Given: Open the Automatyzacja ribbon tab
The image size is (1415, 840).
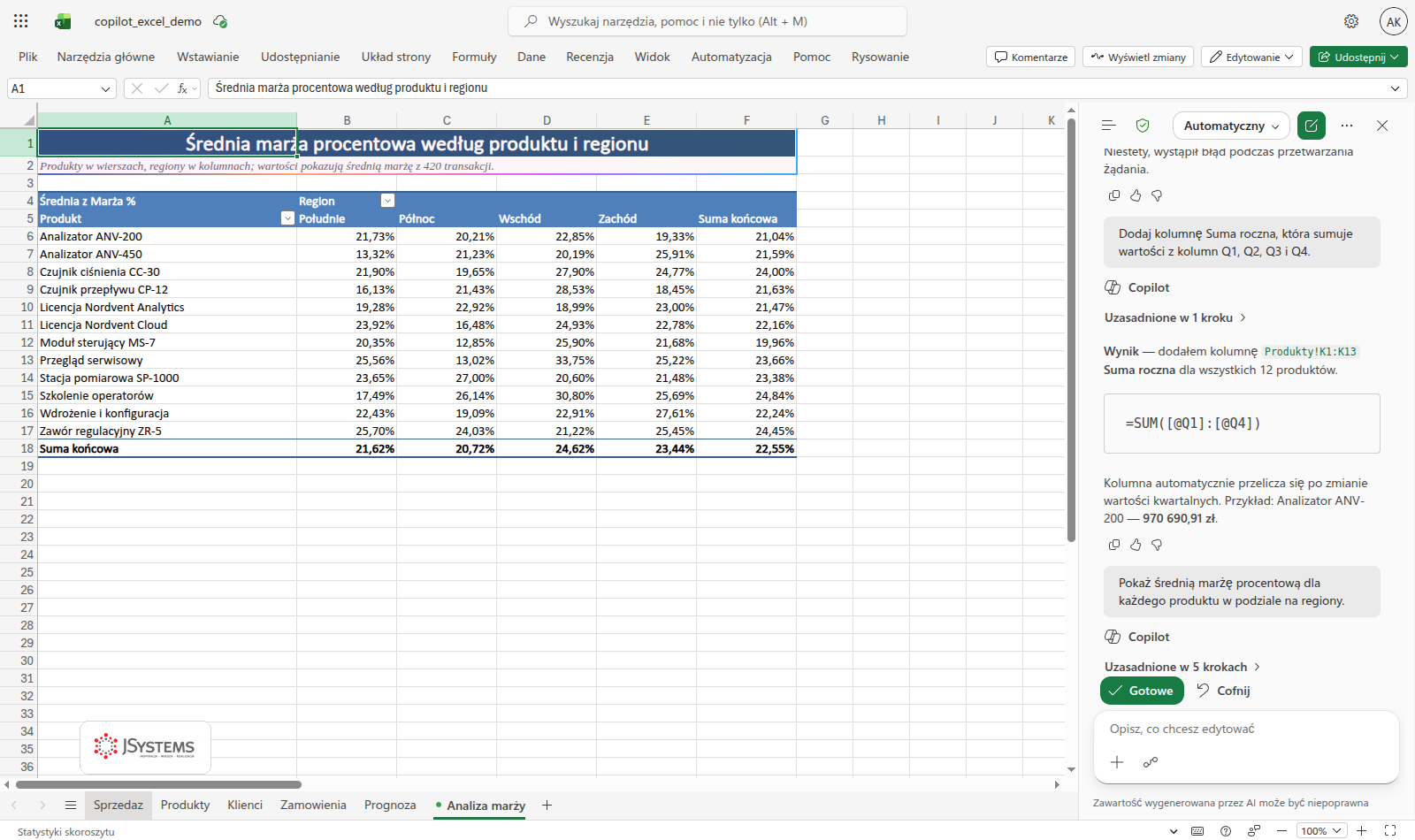Looking at the screenshot, I should 731,57.
